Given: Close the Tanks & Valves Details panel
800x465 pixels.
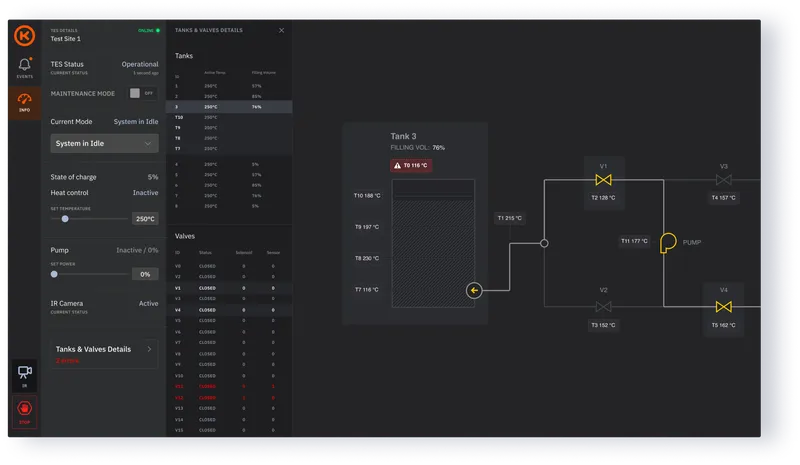Looking at the screenshot, I should pyautogui.click(x=282, y=31).
